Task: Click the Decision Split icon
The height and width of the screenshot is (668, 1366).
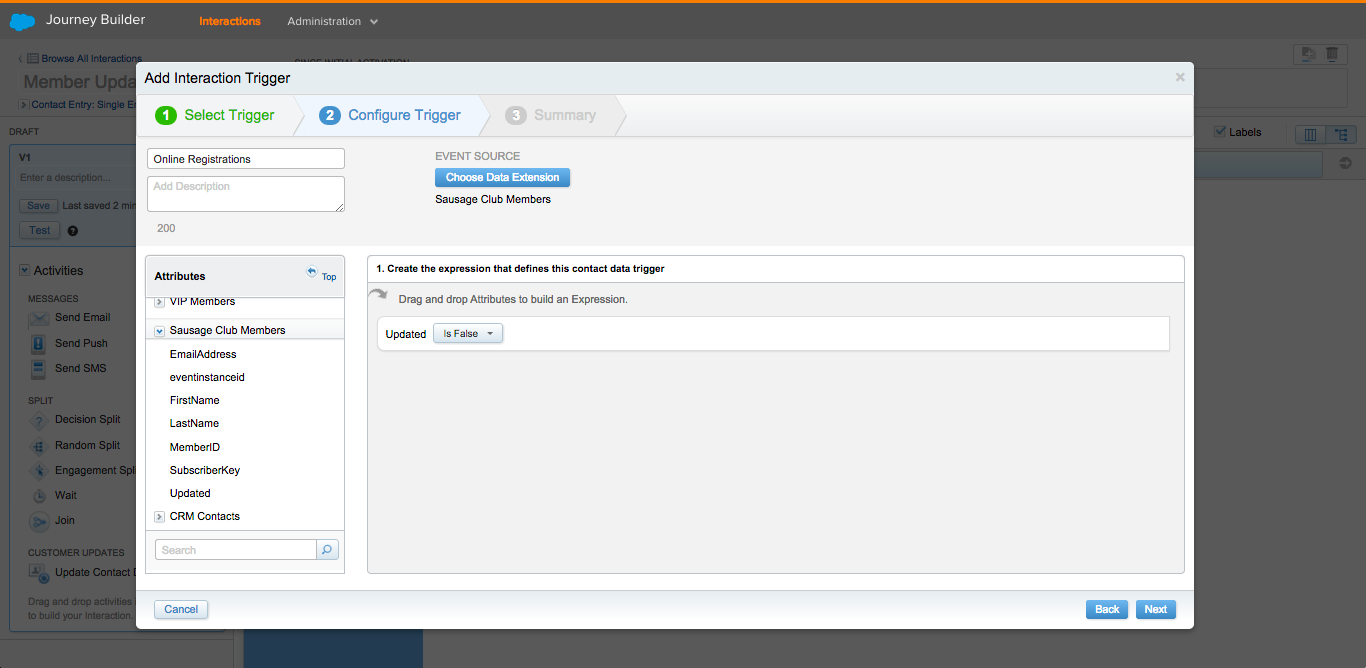Action: point(39,421)
